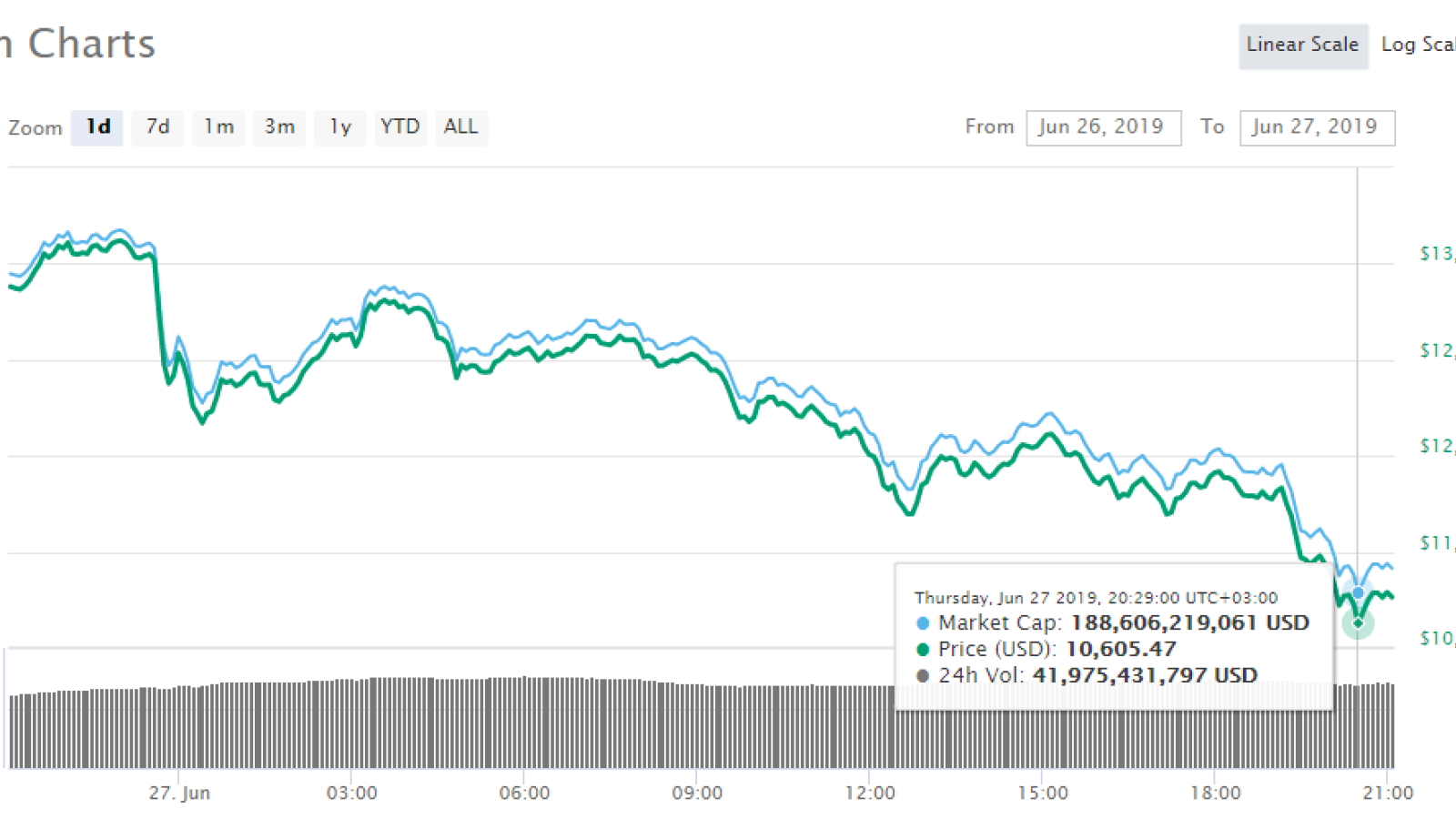Image resolution: width=1456 pixels, height=819 pixels.
Task: Click the 15:00 time axis label
Action: (1044, 794)
